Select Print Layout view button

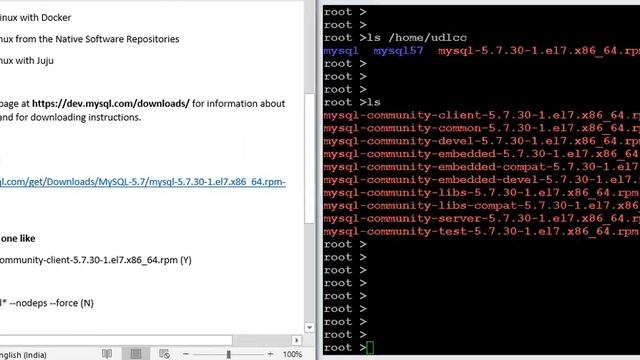(136, 354)
